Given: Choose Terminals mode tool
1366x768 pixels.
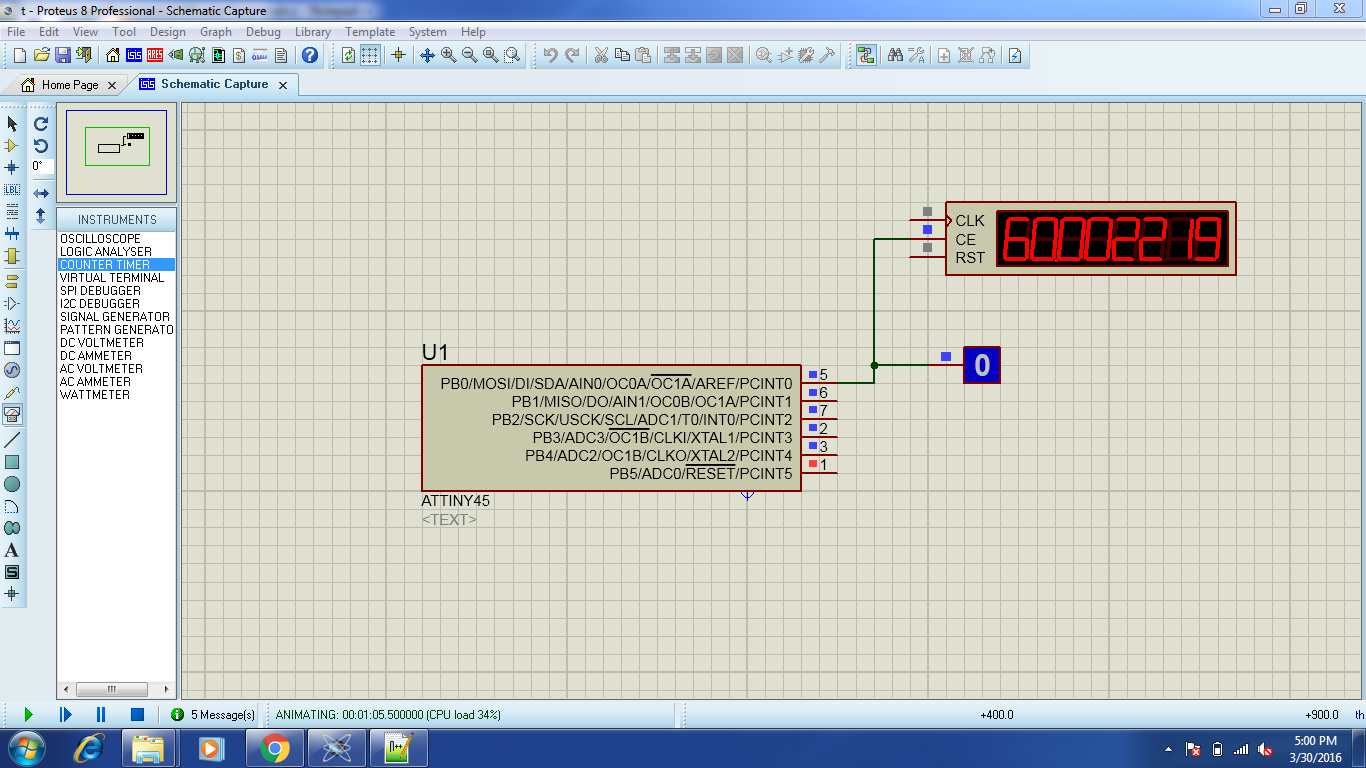Looking at the screenshot, I should pos(12,282).
